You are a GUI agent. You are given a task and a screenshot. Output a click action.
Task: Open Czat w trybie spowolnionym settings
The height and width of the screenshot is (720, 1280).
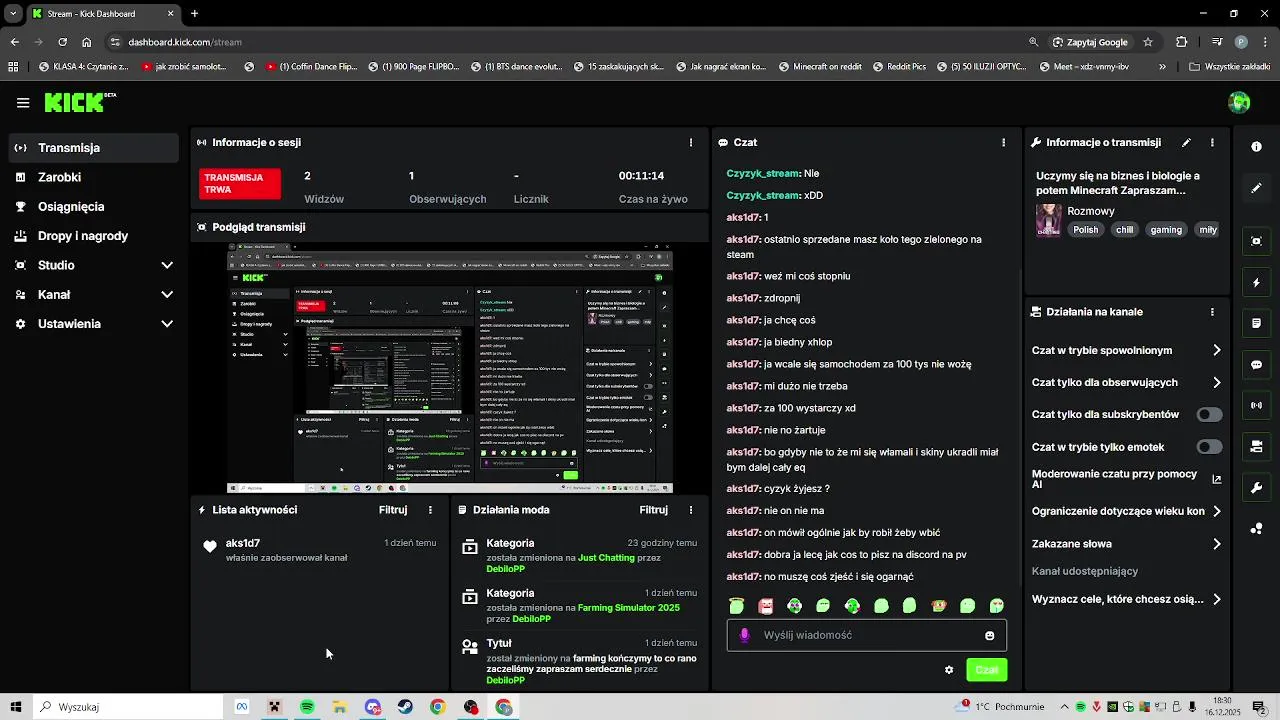(x=1126, y=350)
